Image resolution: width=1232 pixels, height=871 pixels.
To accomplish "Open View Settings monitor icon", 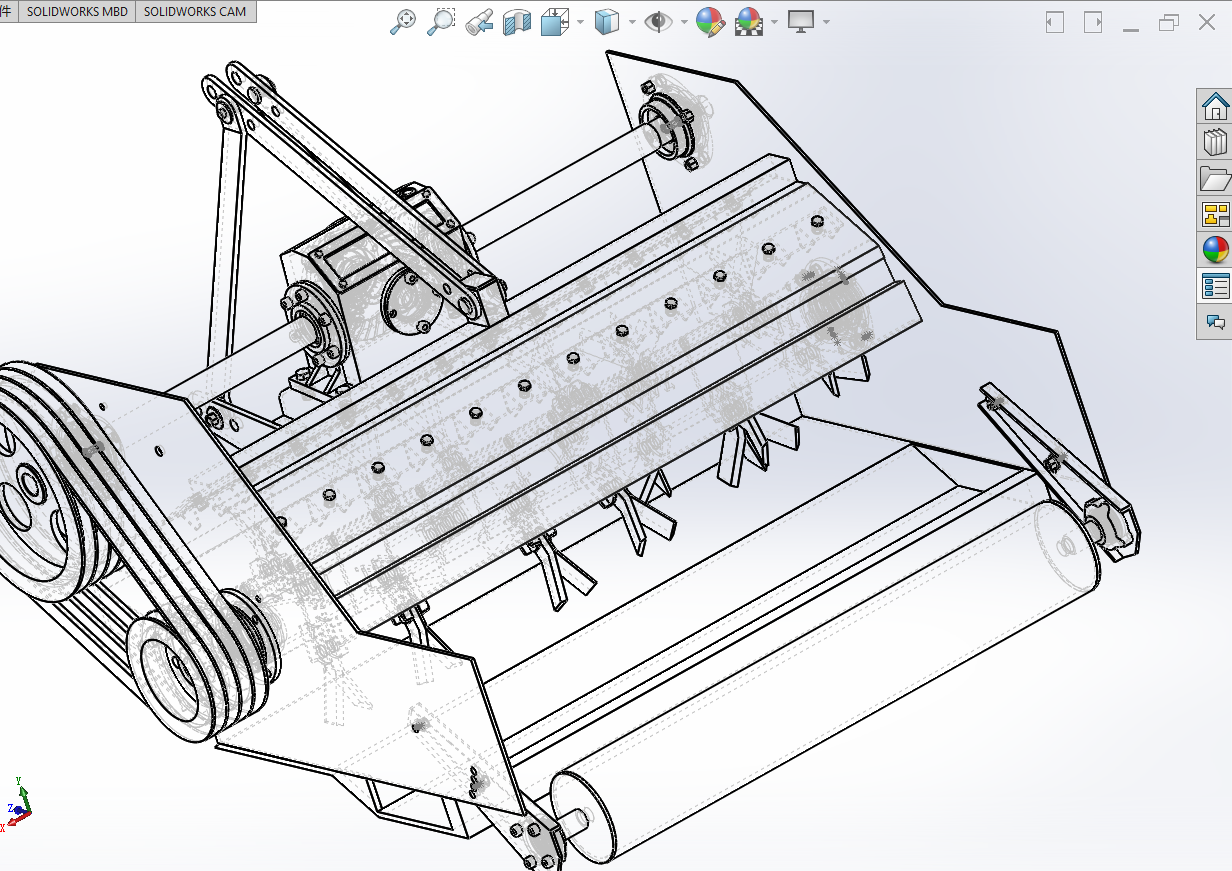I will (801, 22).
